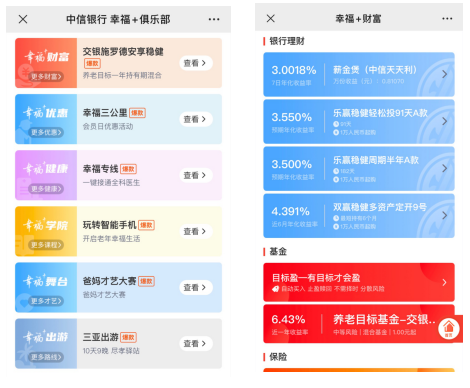Tap the 幸福健康 category tile
This screenshot has height=388, width=470.
(46, 175)
